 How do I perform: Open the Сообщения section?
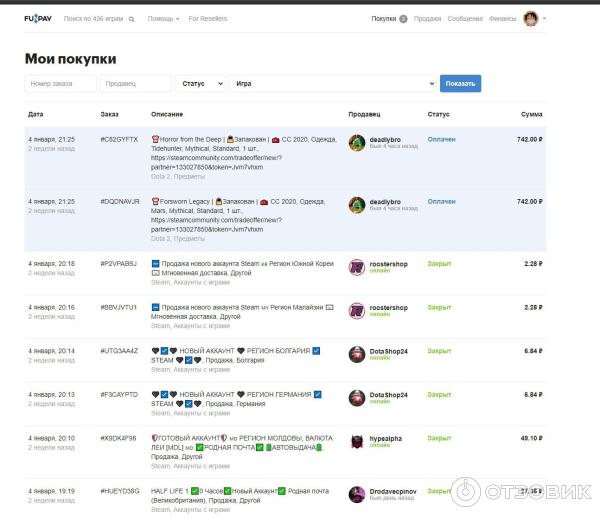(465, 18)
